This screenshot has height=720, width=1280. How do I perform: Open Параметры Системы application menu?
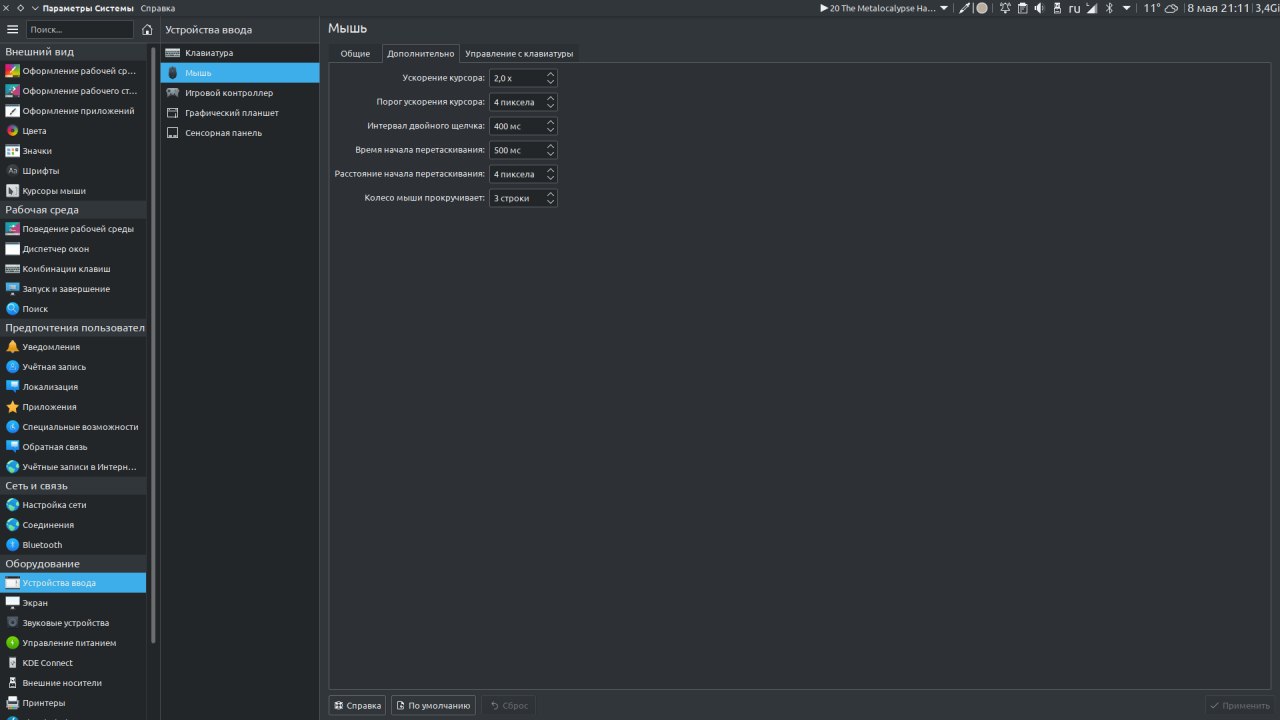click(88, 8)
